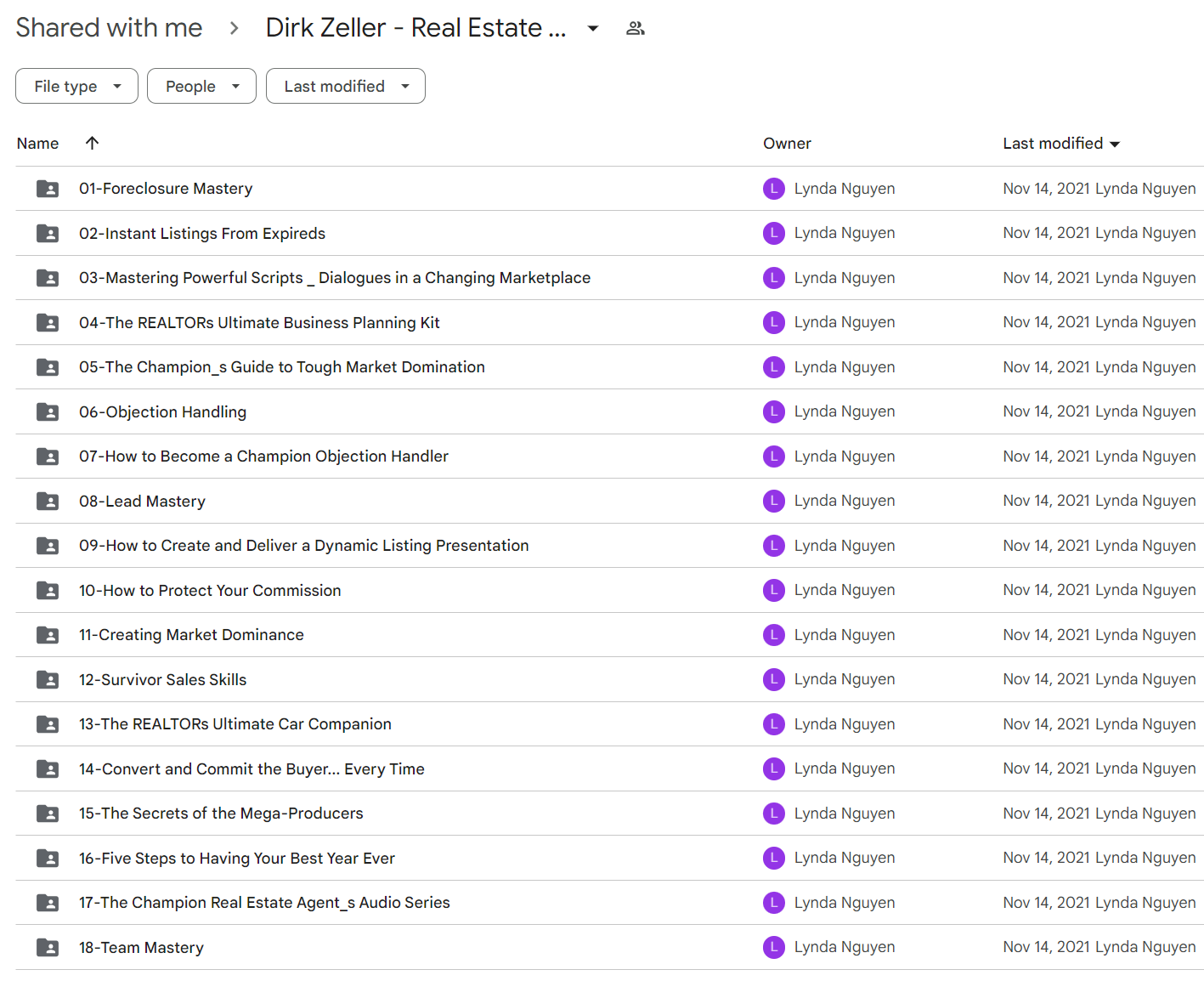The height and width of the screenshot is (981, 1204).
Task: Reverse sort direction with the up arrow
Action: pyautogui.click(x=93, y=143)
